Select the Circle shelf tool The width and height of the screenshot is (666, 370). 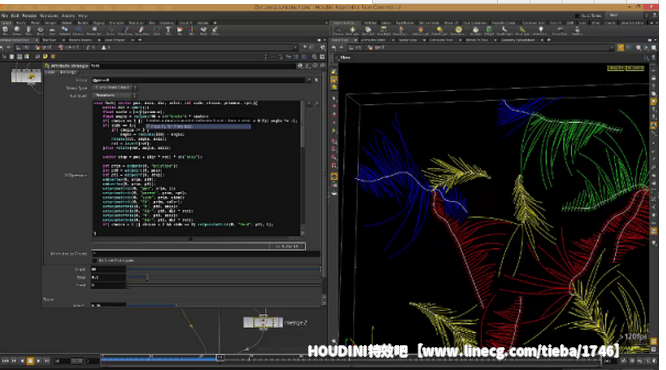(157, 31)
